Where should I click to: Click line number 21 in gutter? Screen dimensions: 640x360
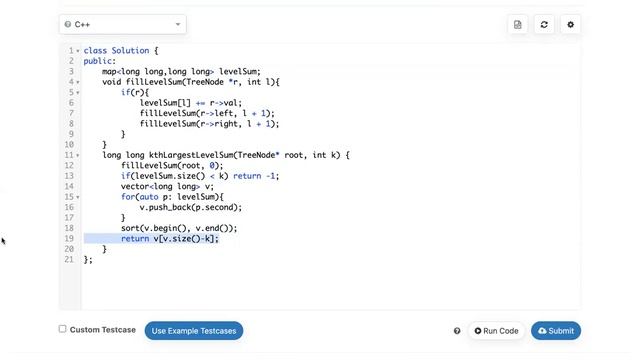tap(69, 259)
